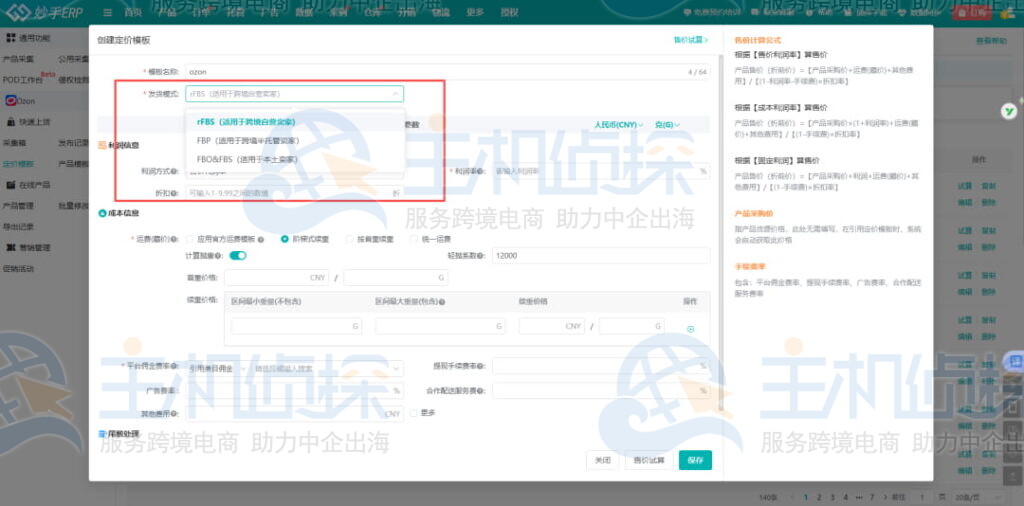The image size is (1024, 506).
Task: Click help icon beside 平台佣金费率 label
Action: click(x=176, y=366)
